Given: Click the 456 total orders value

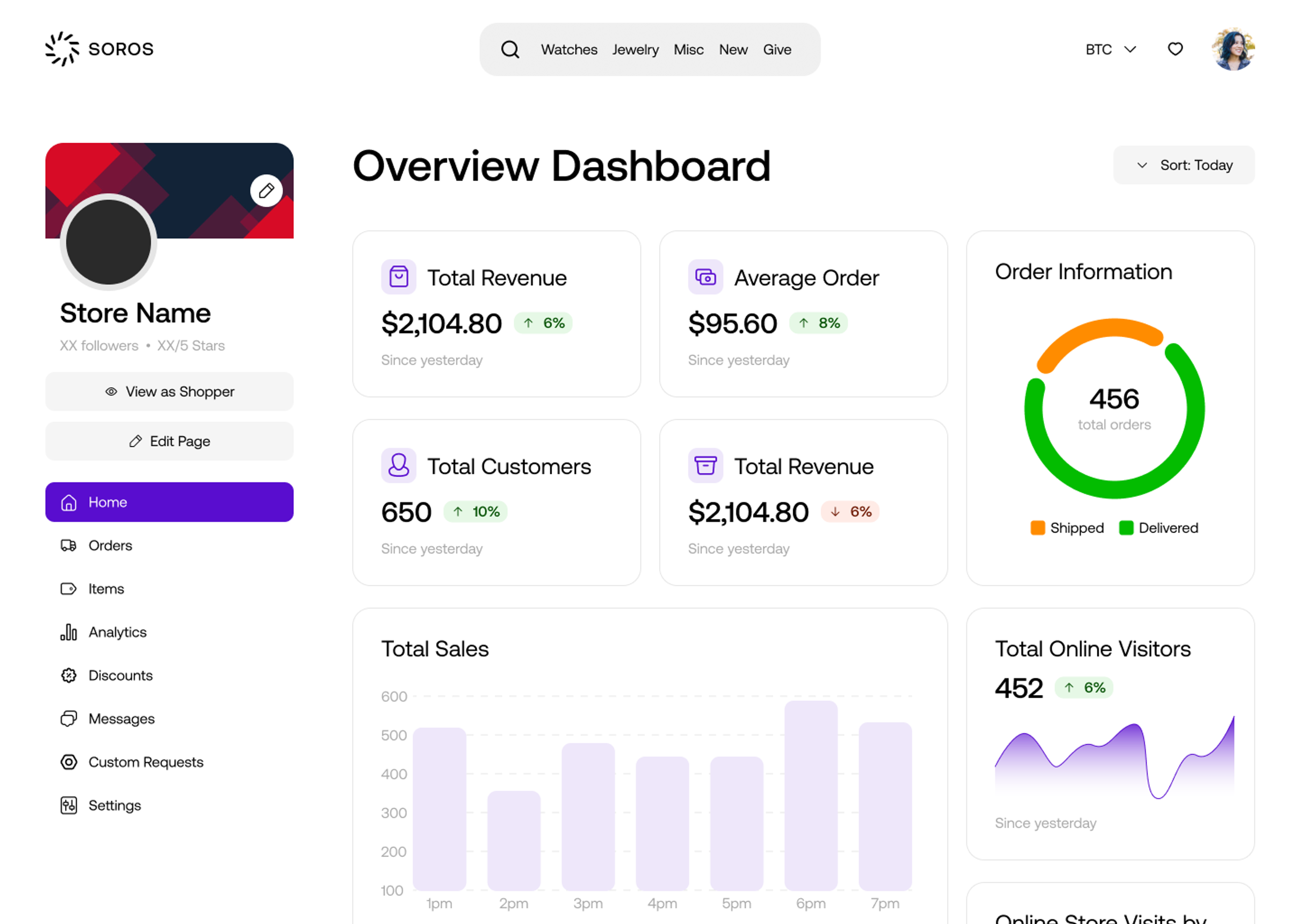Looking at the screenshot, I should pos(1114,399).
